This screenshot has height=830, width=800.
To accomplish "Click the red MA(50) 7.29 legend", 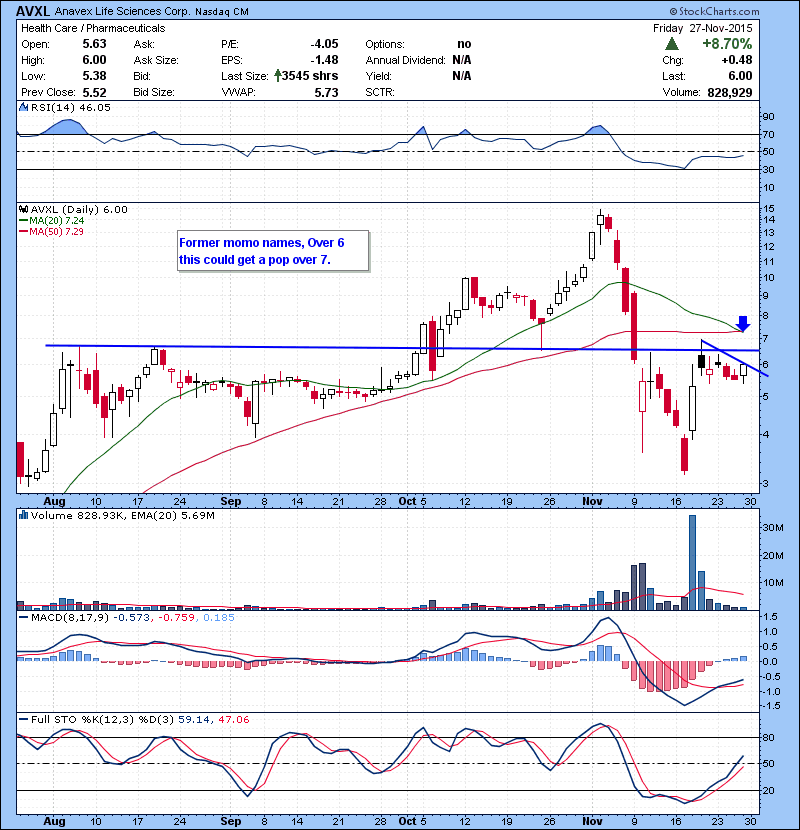I will tap(57, 232).
